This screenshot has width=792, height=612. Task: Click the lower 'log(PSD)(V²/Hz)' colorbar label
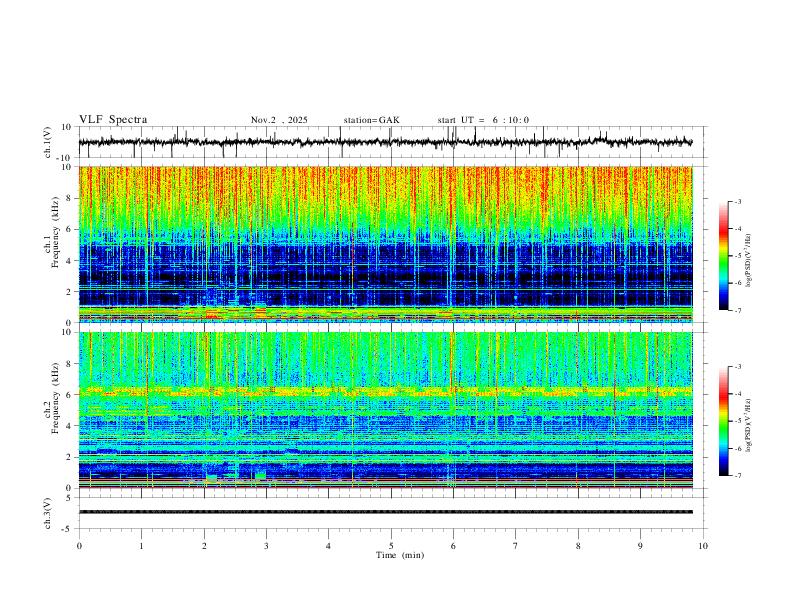click(748, 426)
